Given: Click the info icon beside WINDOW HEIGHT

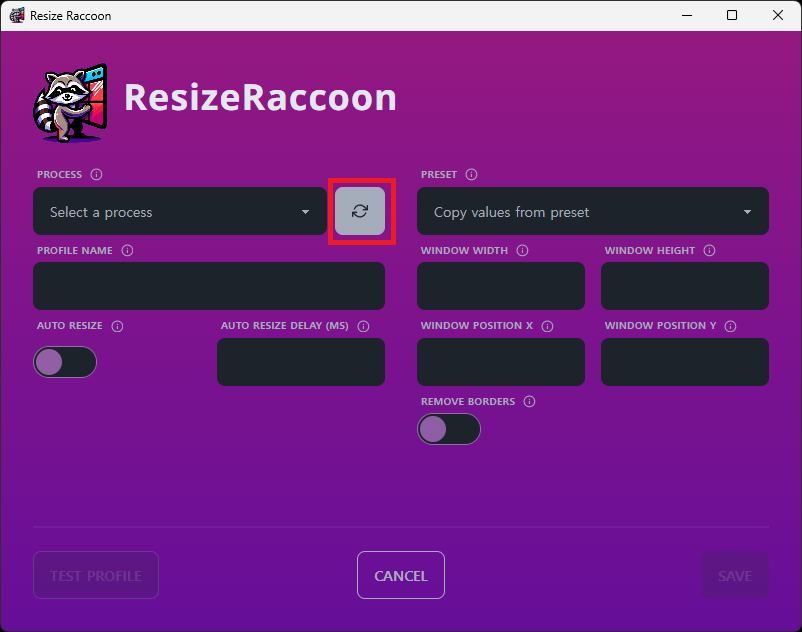Looking at the screenshot, I should 709,251.
